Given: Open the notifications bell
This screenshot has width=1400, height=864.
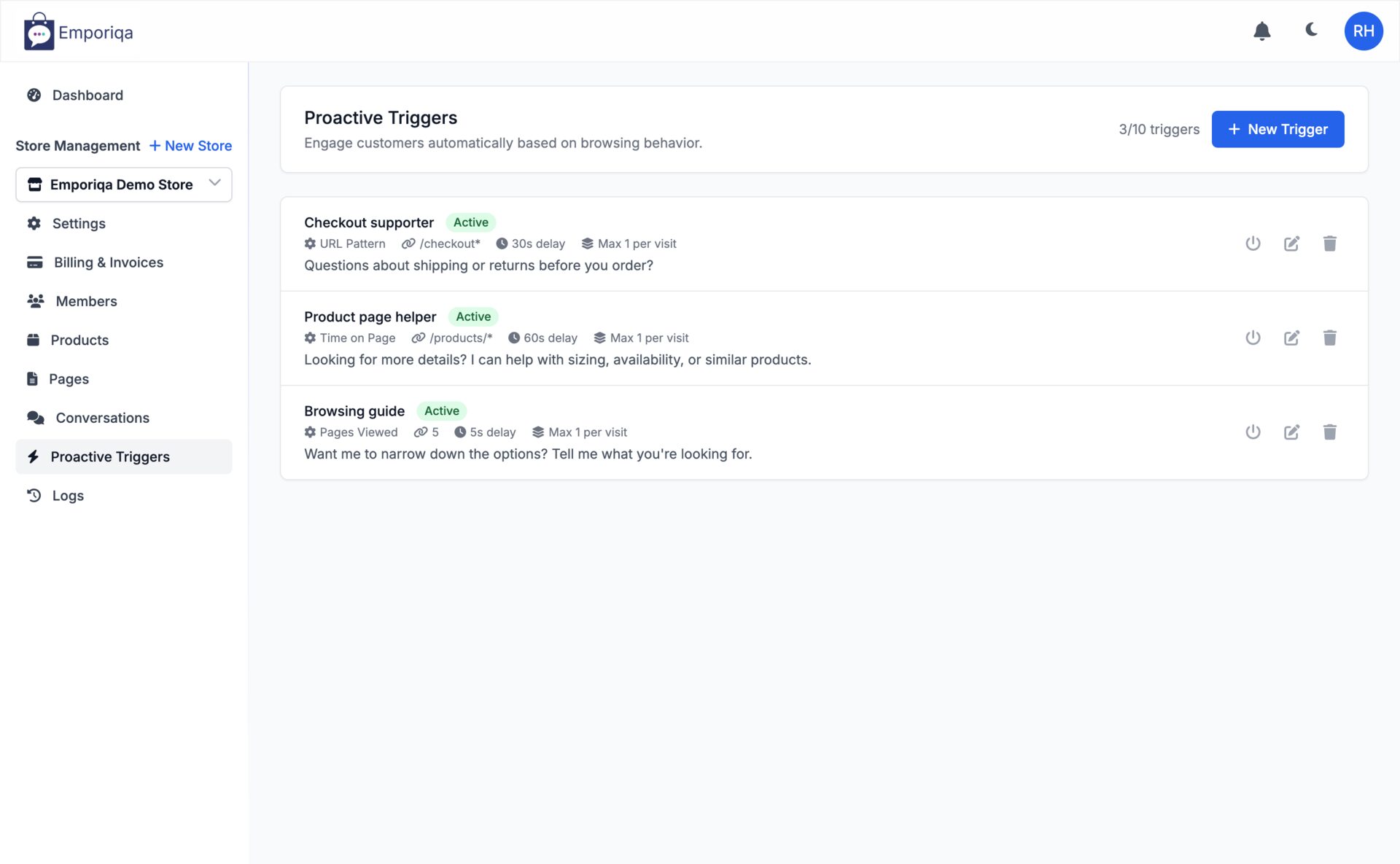Looking at the screenshot, I should (1261, 31).
